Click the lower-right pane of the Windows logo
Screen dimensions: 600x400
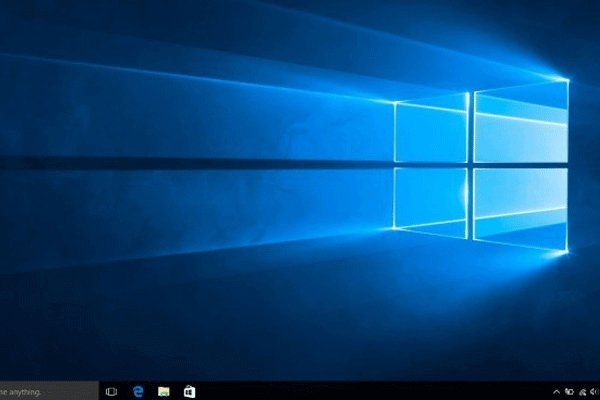click(x=520, y=207)
